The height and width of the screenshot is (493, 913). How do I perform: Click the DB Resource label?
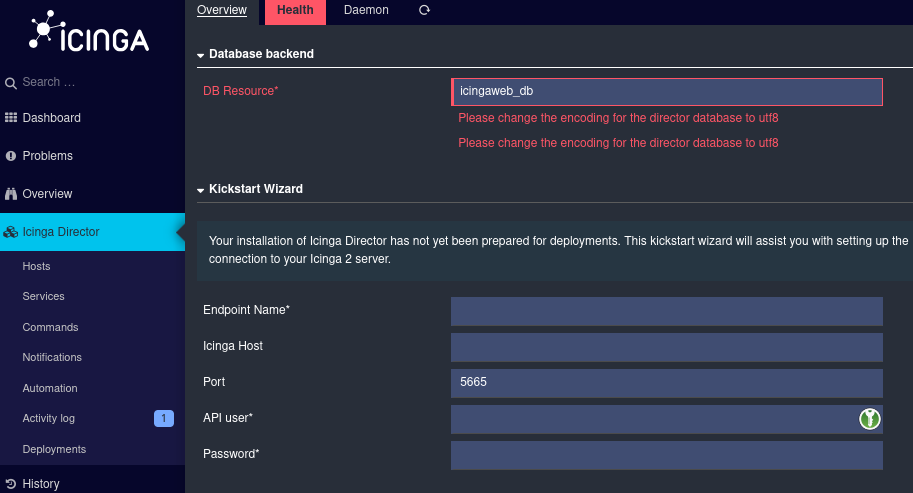point(240,91)
